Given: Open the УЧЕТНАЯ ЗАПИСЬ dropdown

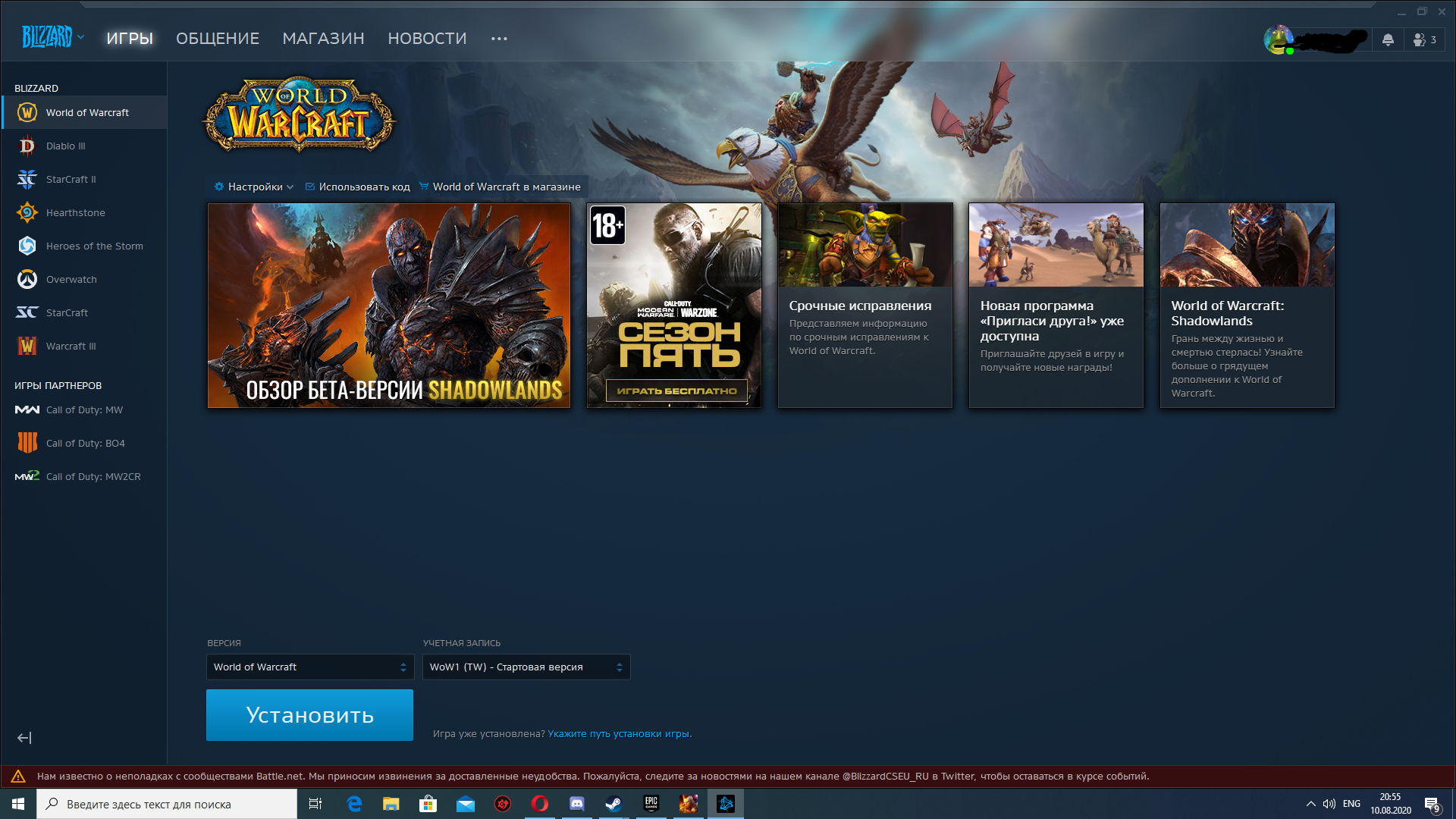Looking at the screenshot, I should (x=526, y=667).
